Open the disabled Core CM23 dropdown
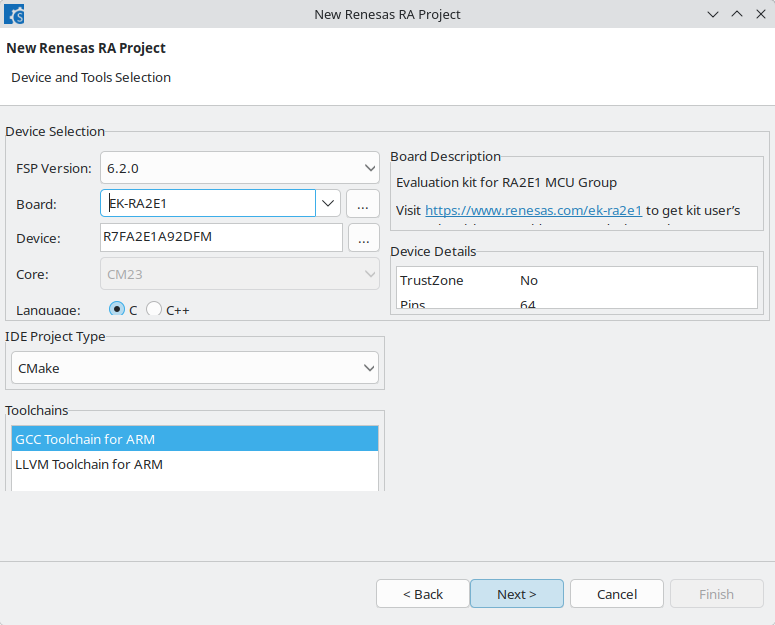Viewport: 775px width, 625px height. click(x=240, y=274)
